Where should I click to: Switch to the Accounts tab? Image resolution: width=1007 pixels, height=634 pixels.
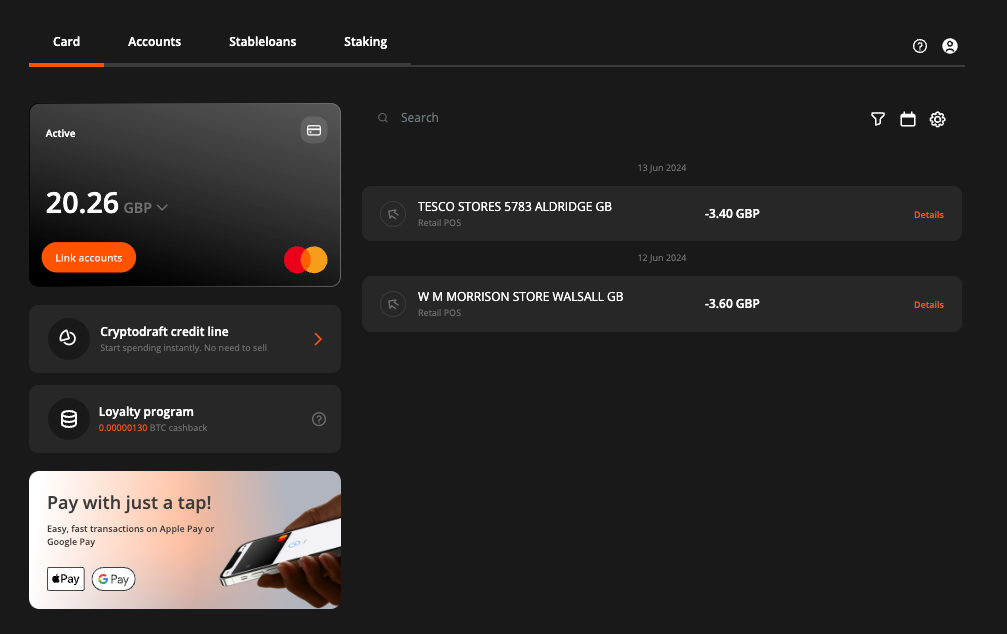(154, 41)
